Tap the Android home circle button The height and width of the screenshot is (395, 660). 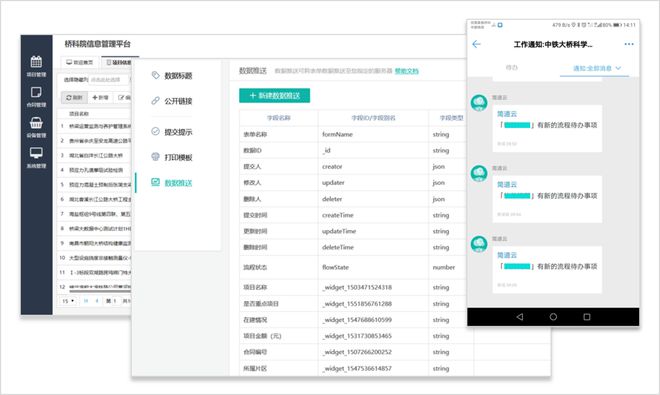(553, 317)
